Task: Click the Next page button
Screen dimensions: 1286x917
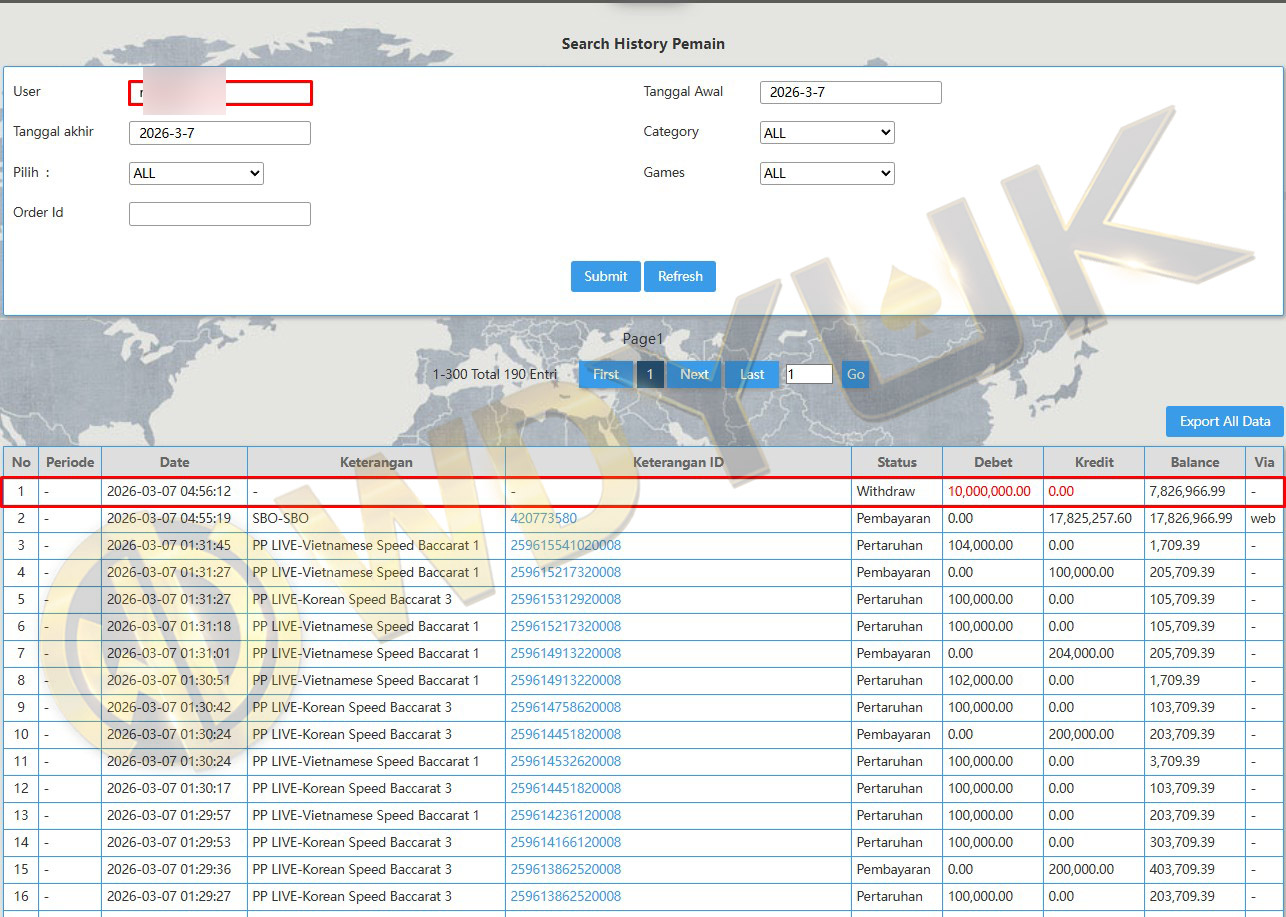Action: tap(694, 374)
